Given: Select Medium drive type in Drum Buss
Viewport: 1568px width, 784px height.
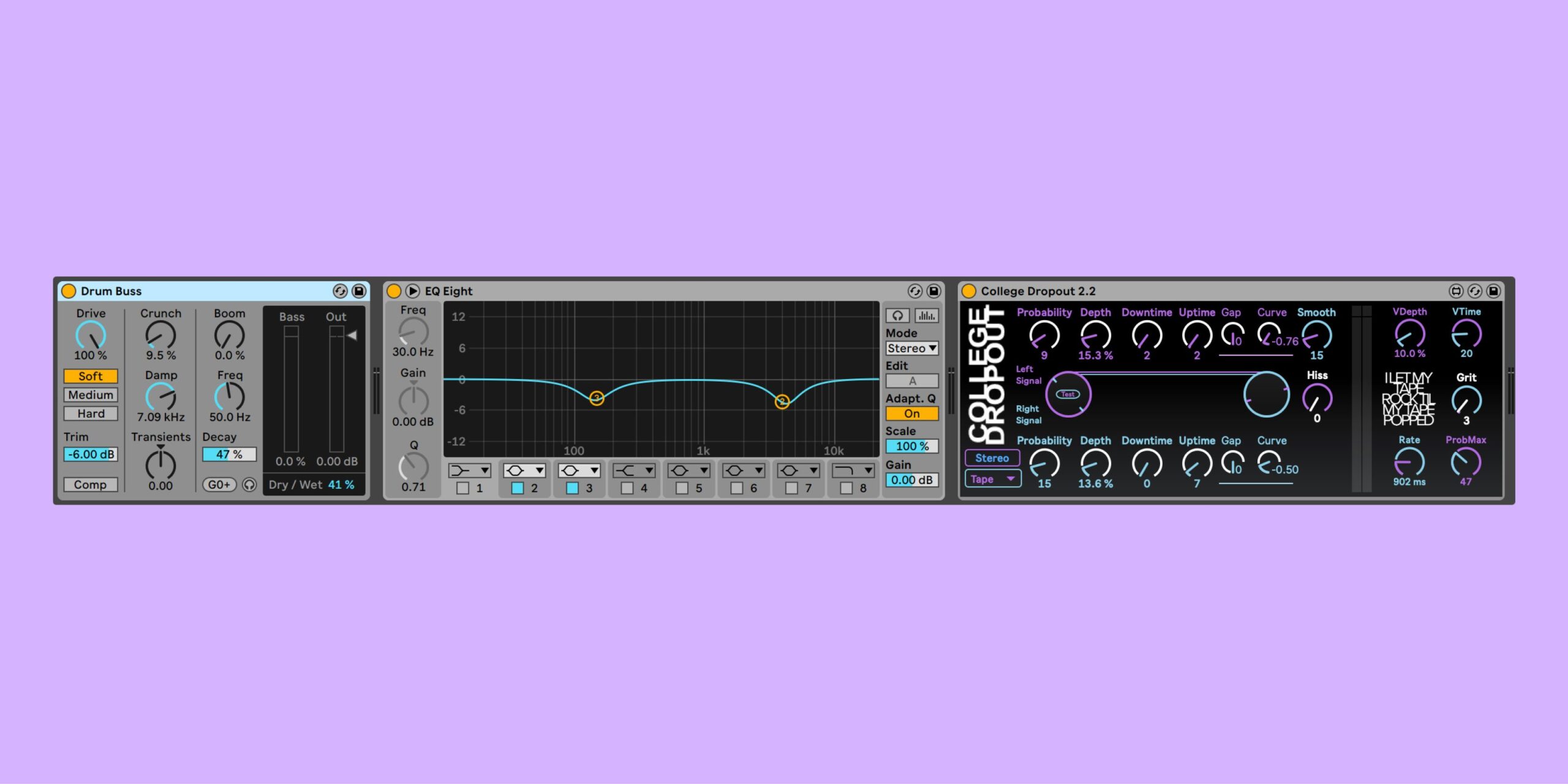Looking at the screenshot, I should pyautogui.click(x=91, y=395).
